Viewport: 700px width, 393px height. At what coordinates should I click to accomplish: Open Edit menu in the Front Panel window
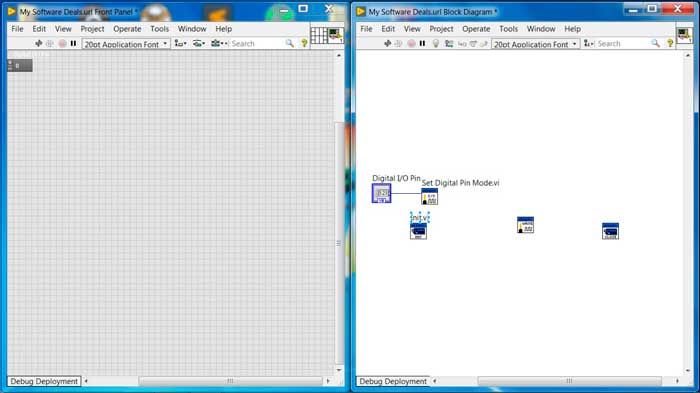[39, 29]
